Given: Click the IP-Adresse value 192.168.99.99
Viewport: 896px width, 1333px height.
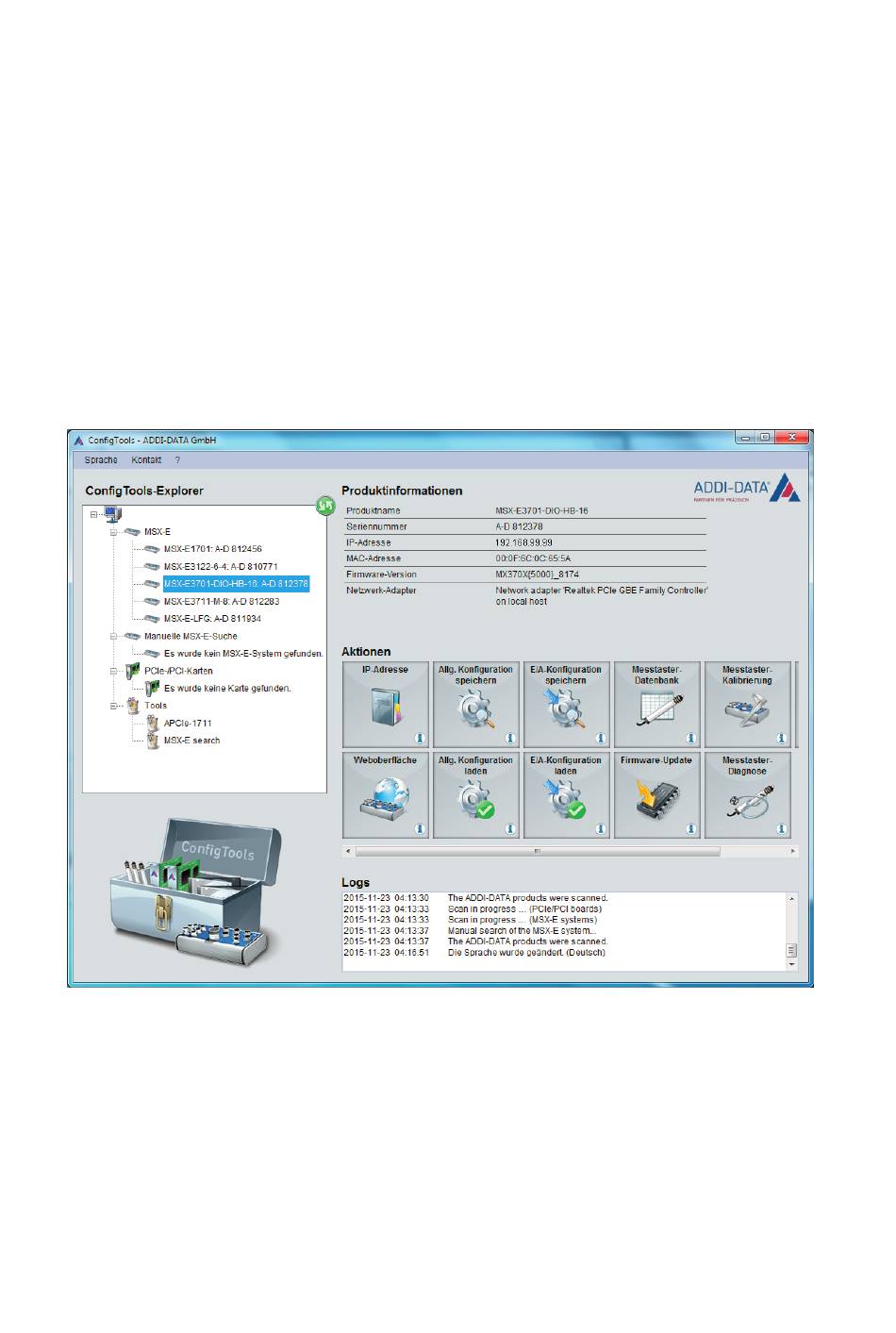Looking at the screenshot, I should tap(524, 542).
